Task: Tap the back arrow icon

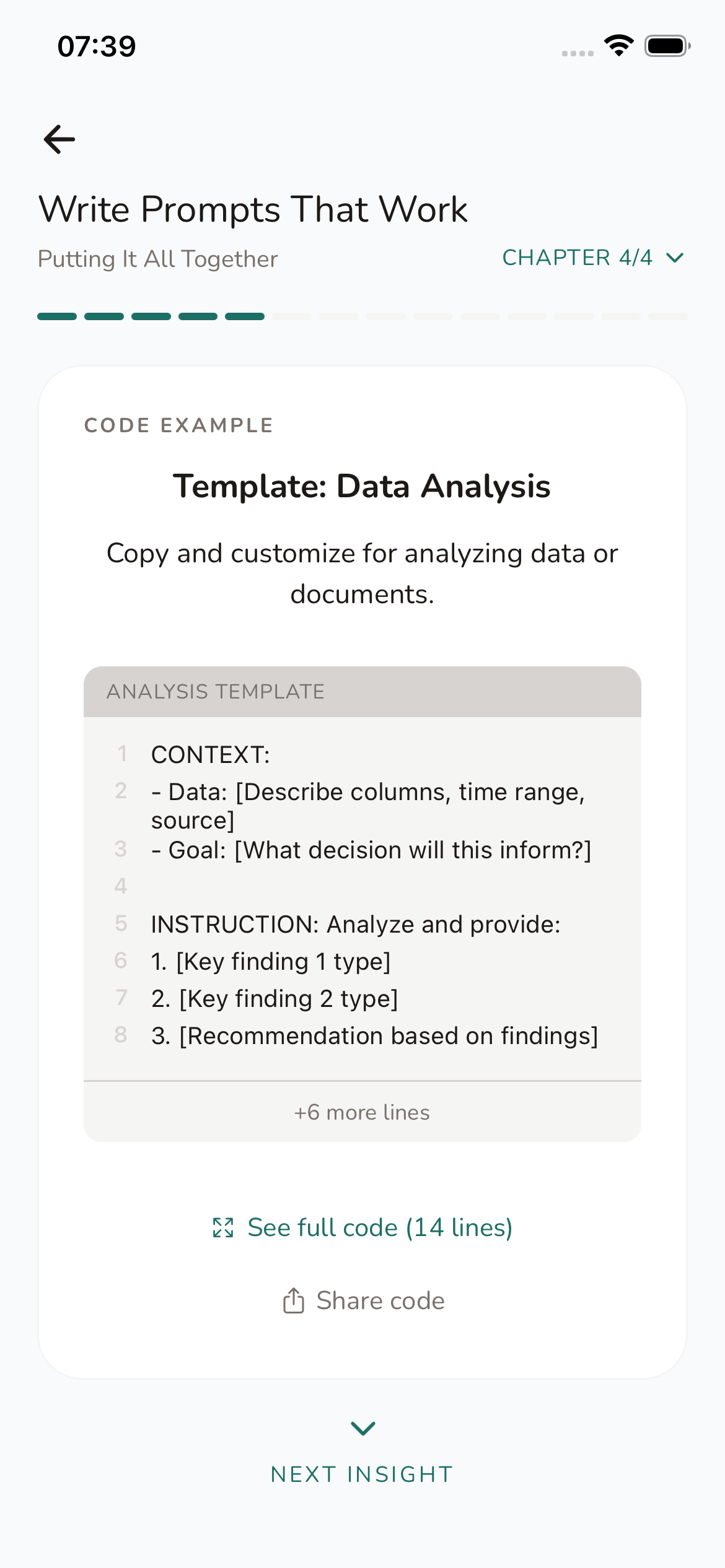Action: pos(59,139)
